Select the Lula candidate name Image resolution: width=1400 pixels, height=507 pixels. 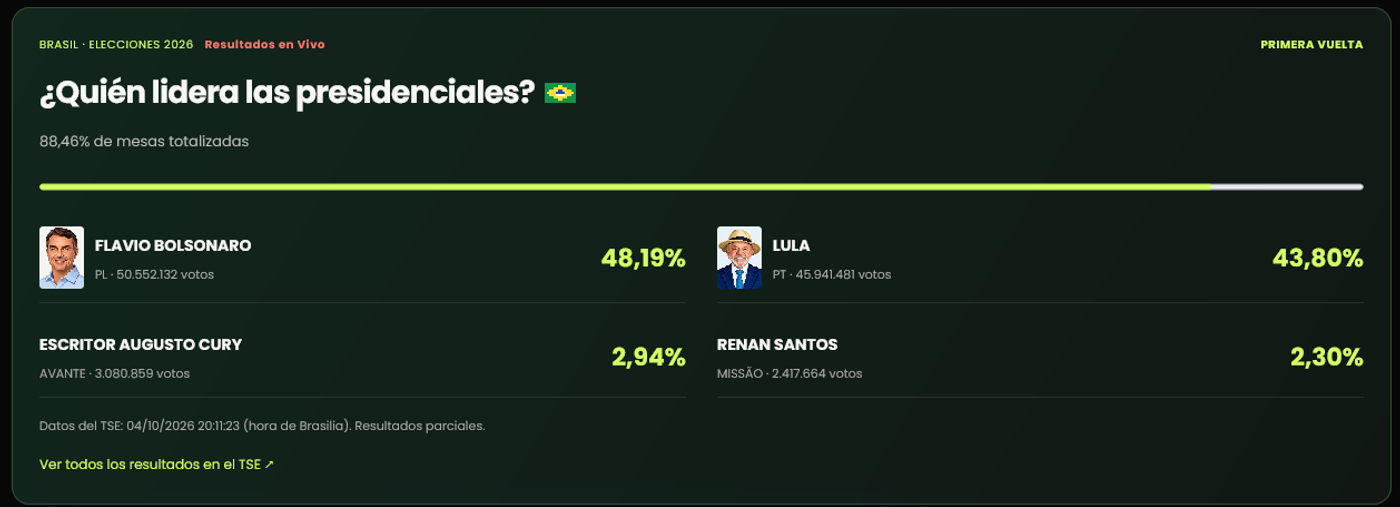[791, 246]
